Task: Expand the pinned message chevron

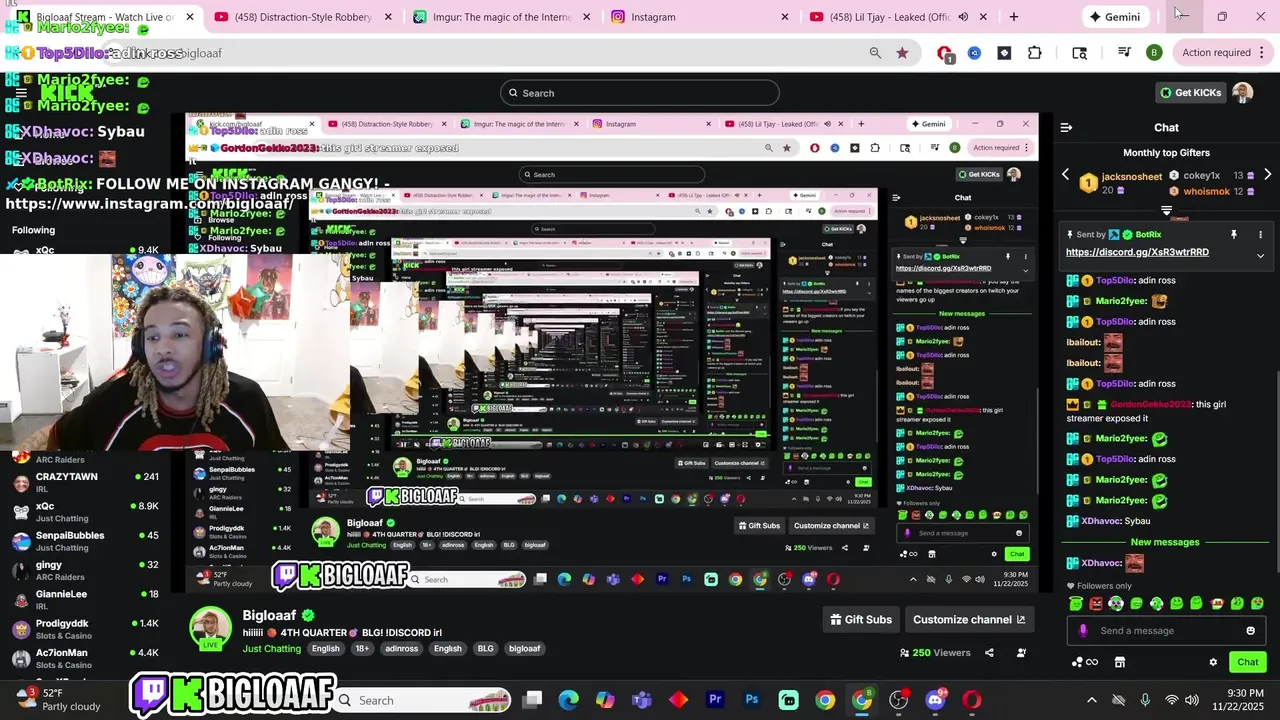Action: (x=1260, y=256)
